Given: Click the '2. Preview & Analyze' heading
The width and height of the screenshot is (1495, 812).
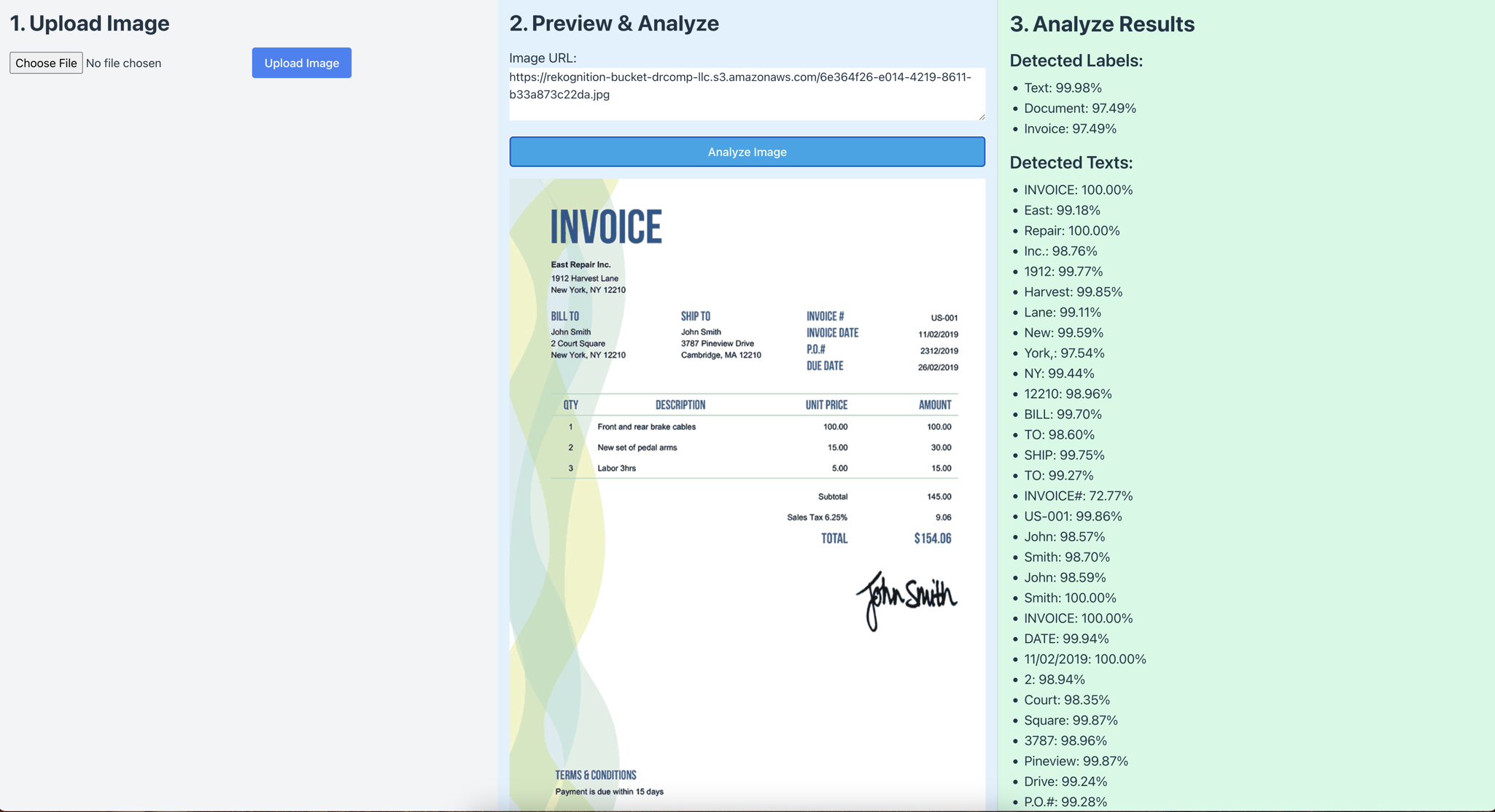Looking at the screenshot, I should click(x=614, y=23).
